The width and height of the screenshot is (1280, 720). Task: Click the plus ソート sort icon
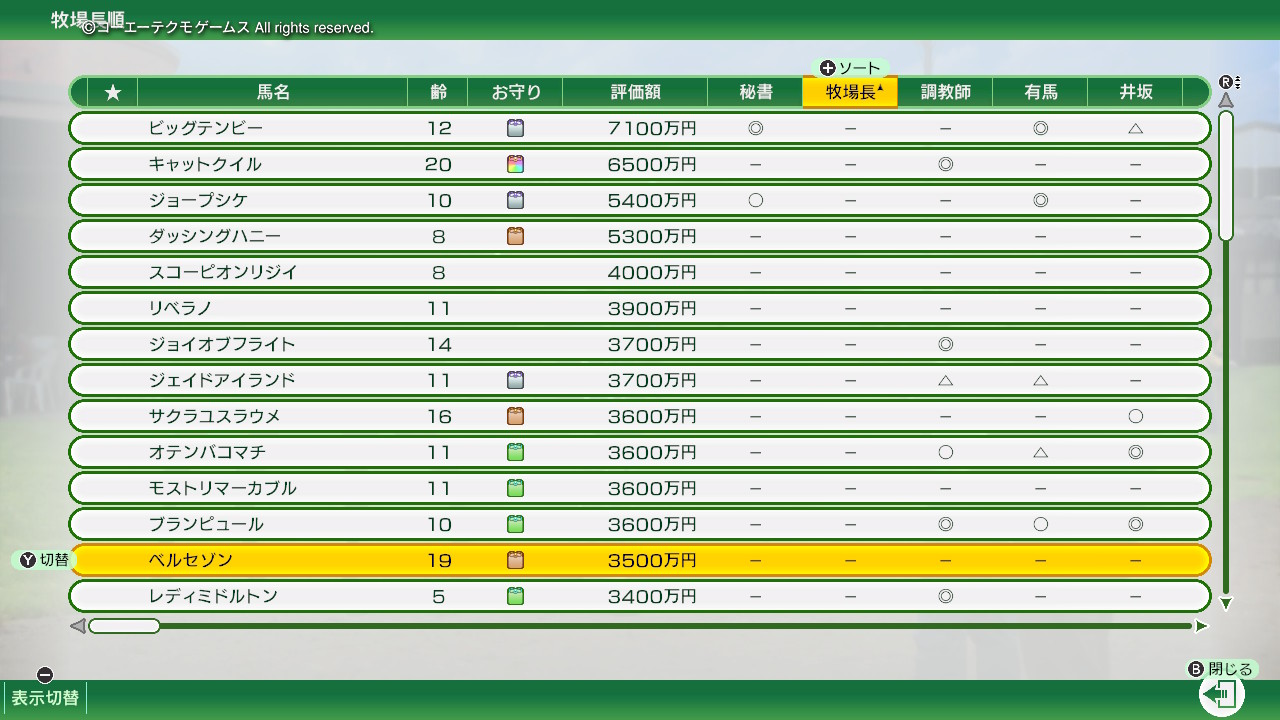[827, 68]
